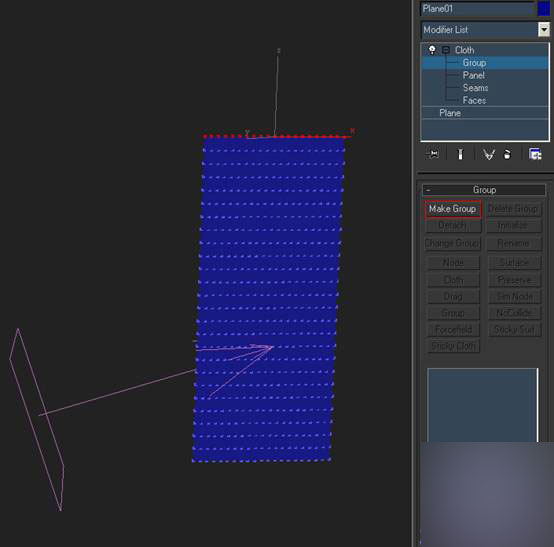
Task: Click the Detach button
Action: (x=453, y=225)
